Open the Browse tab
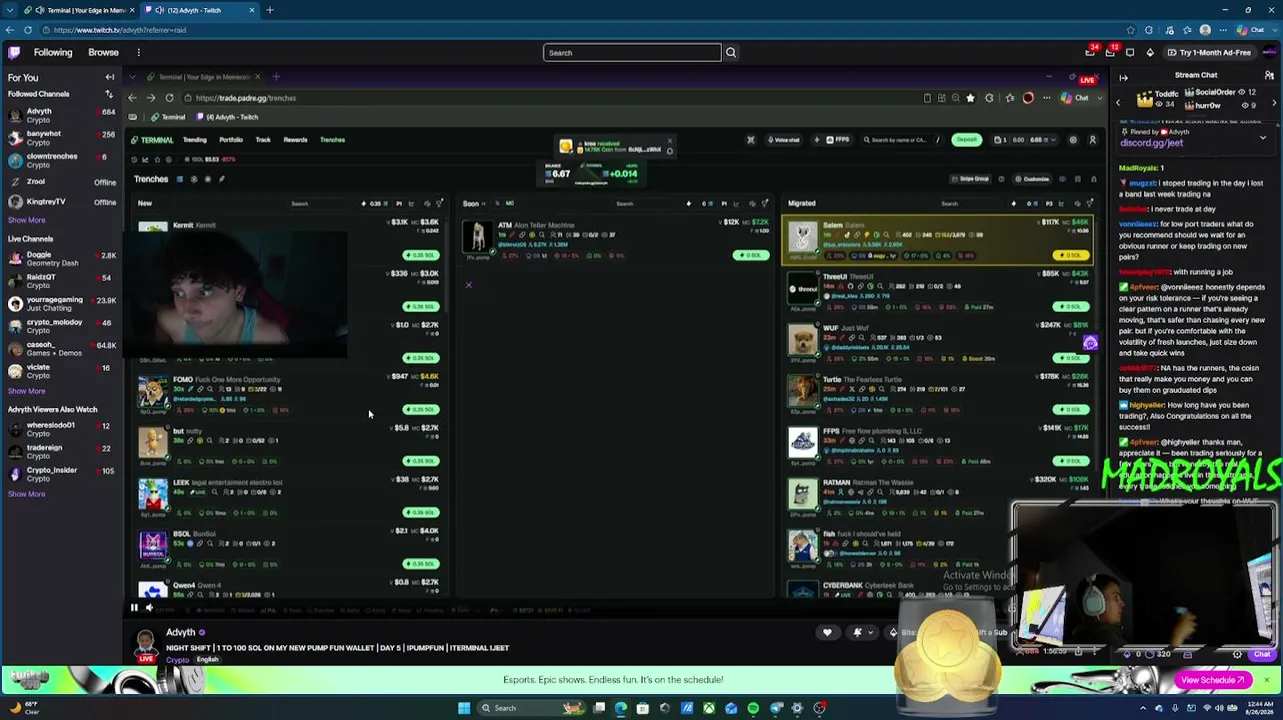The image size is (1283, 720). tap(103, 52)
